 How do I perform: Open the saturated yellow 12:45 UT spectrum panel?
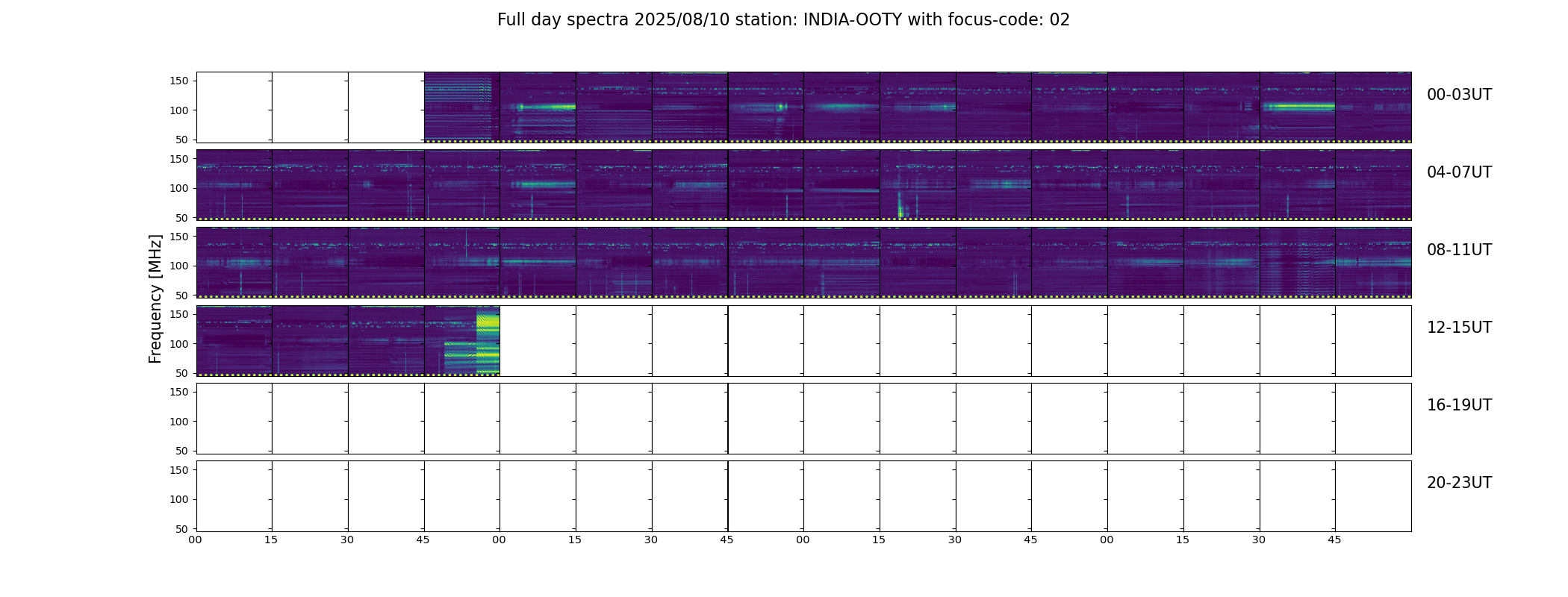click(462, 340)
